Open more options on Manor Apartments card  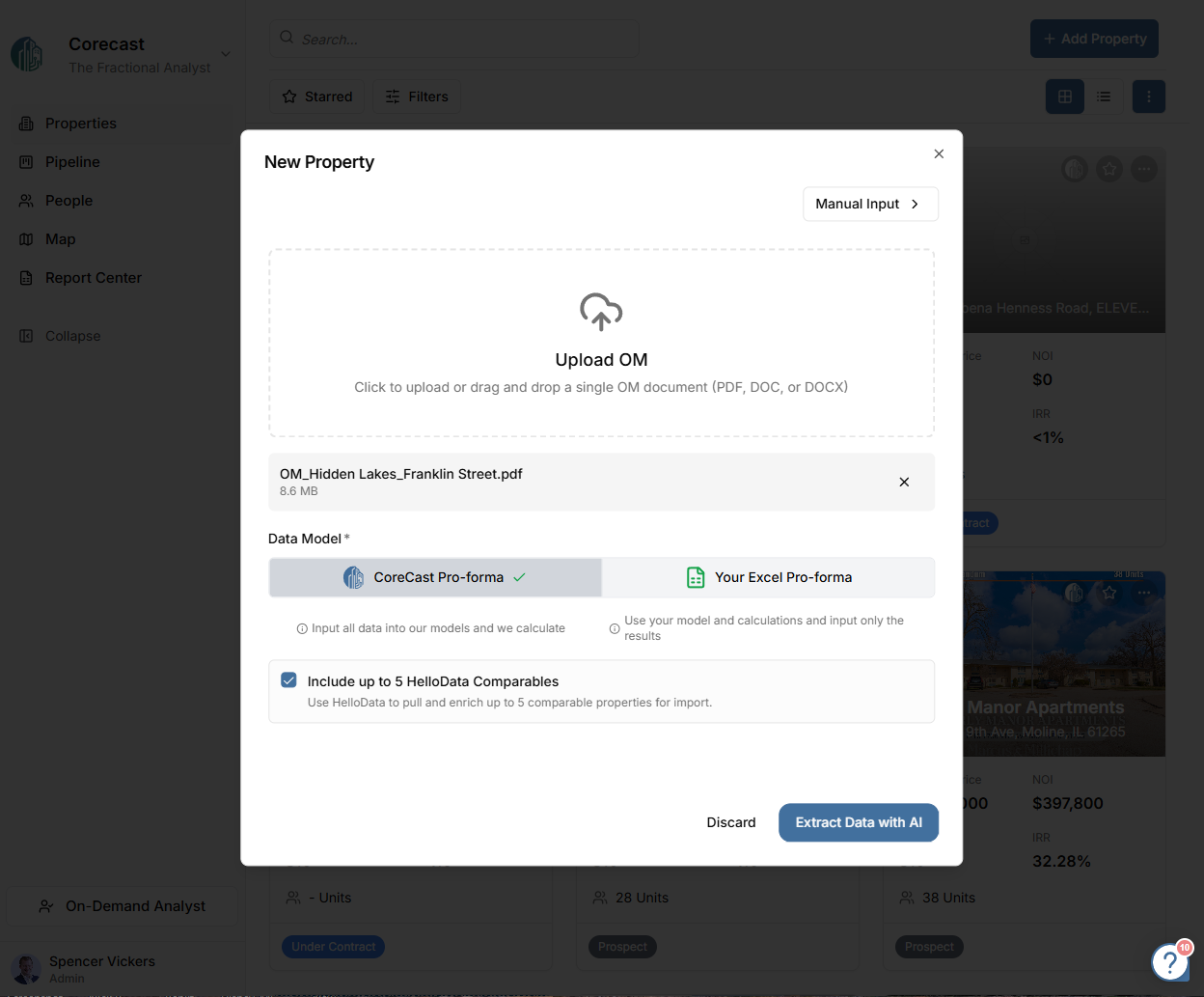[1144, 593]
